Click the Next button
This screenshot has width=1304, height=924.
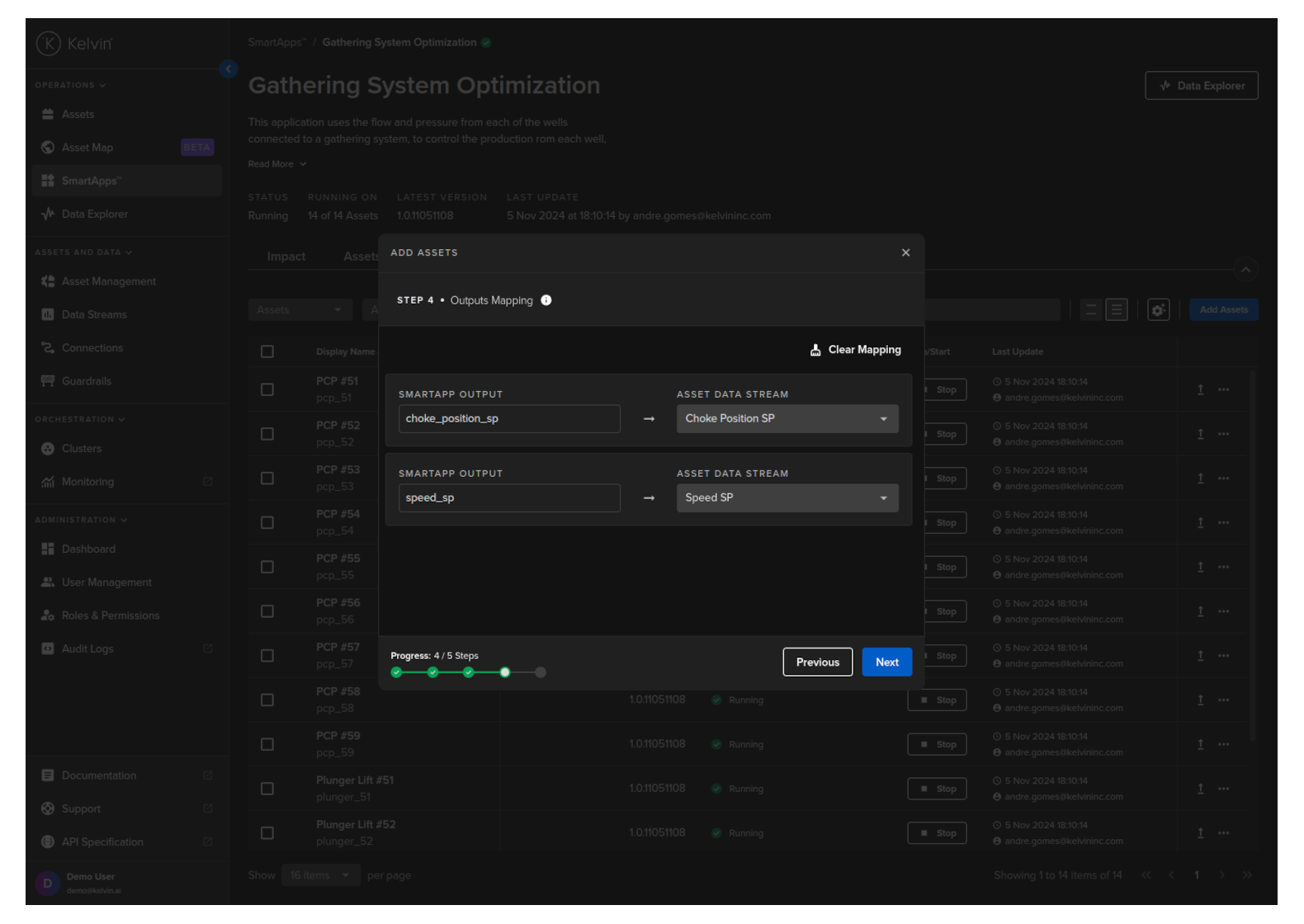point(886,662)
